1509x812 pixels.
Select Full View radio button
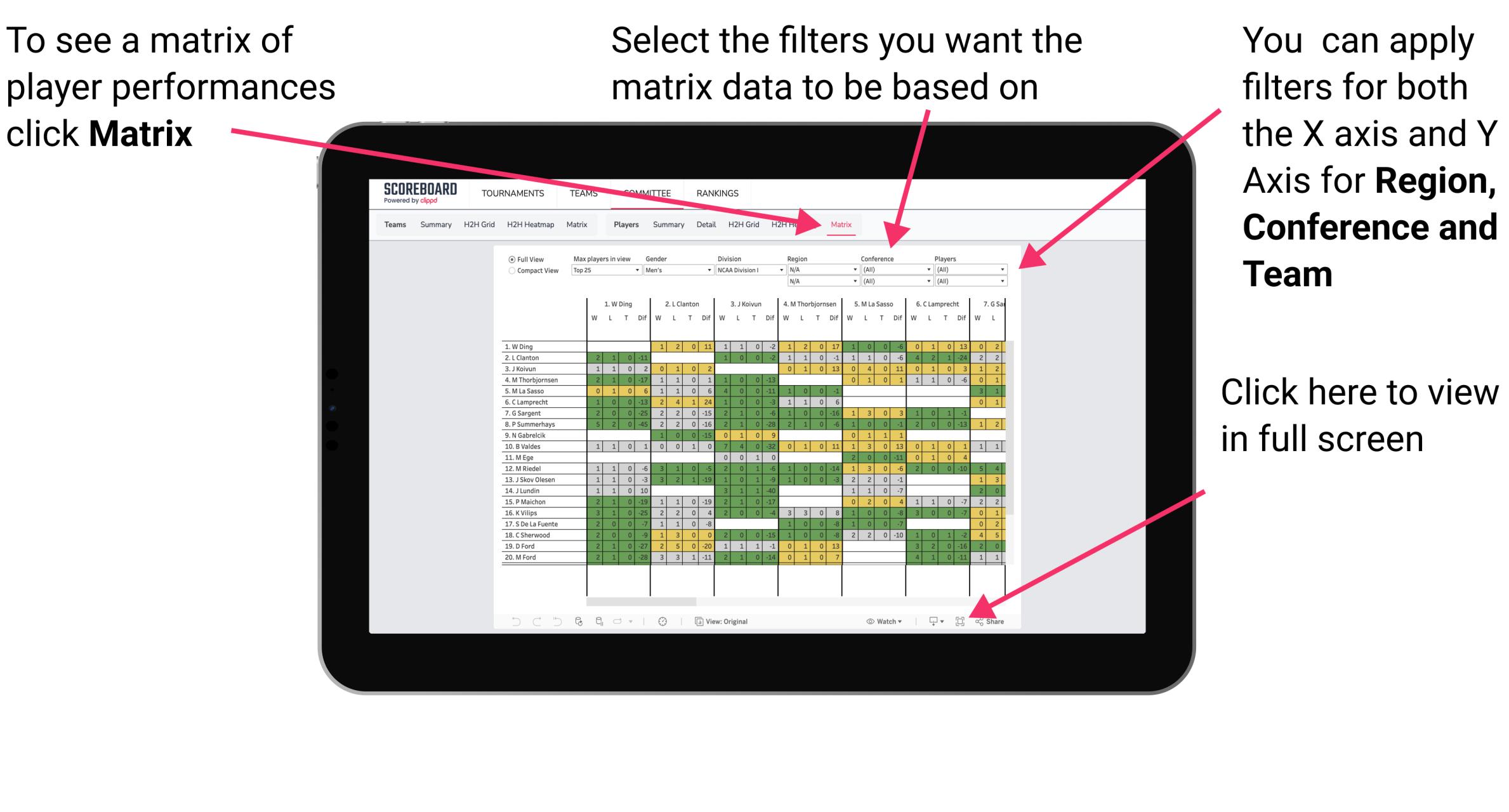point(509,261)
